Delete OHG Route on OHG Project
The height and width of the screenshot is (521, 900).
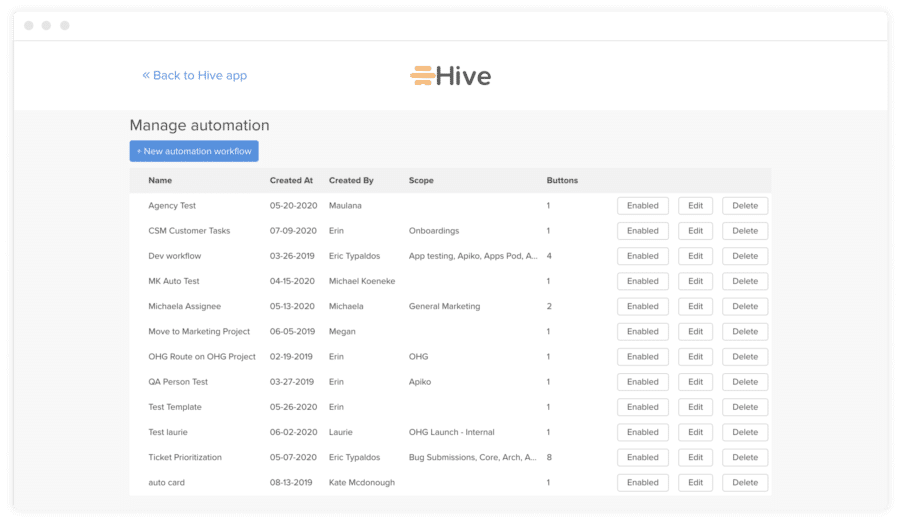pos(745,356)
